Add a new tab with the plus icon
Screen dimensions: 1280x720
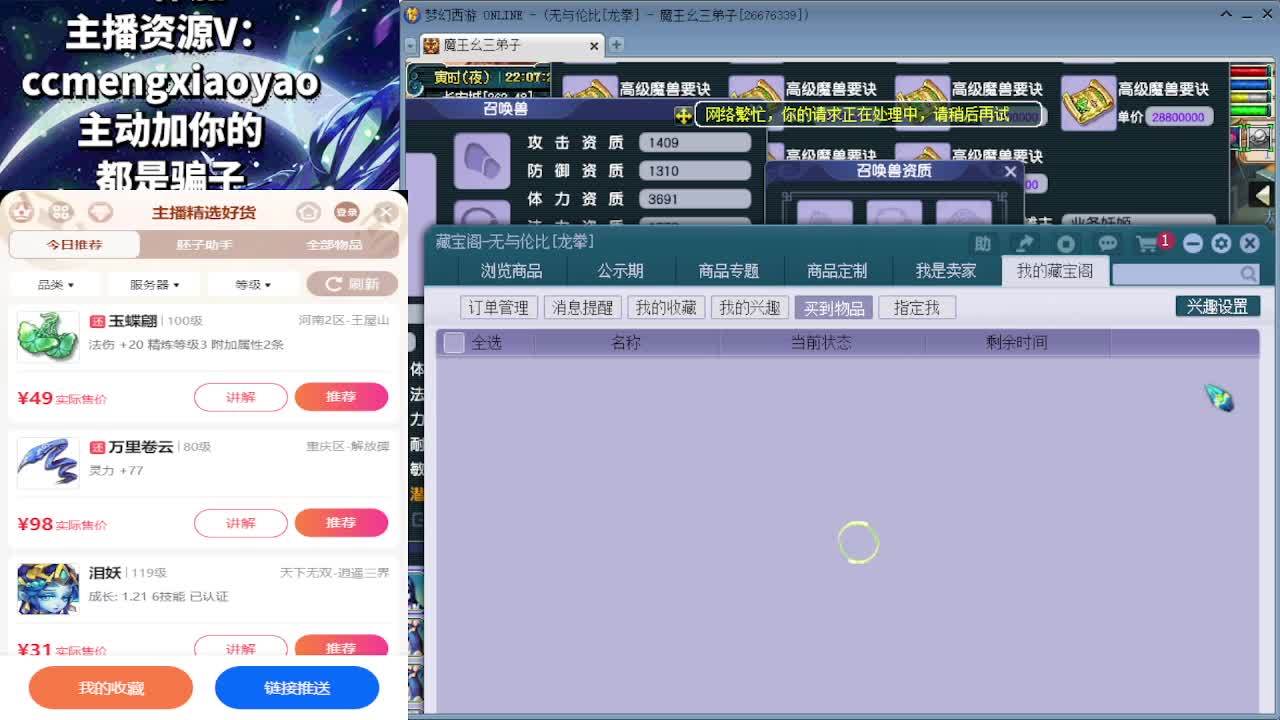tap(617, 45)
